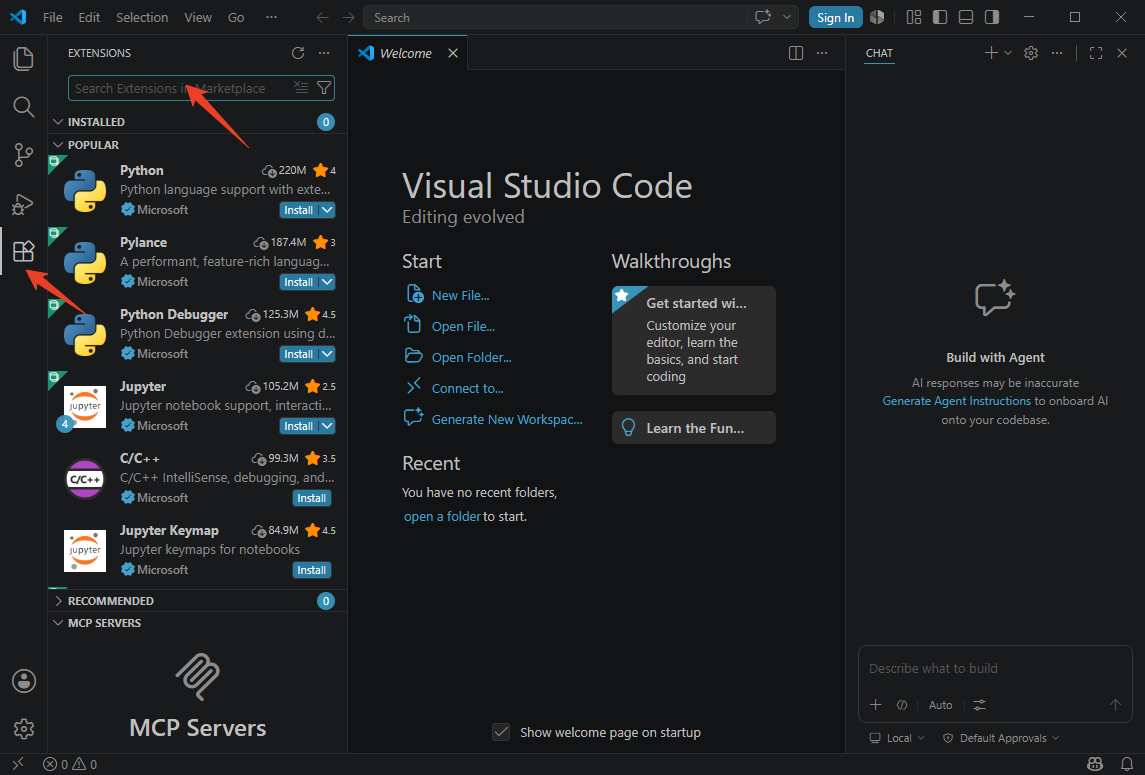Click the Sign In button
This screenshot has height=775, width=1145.
point(835,18)
